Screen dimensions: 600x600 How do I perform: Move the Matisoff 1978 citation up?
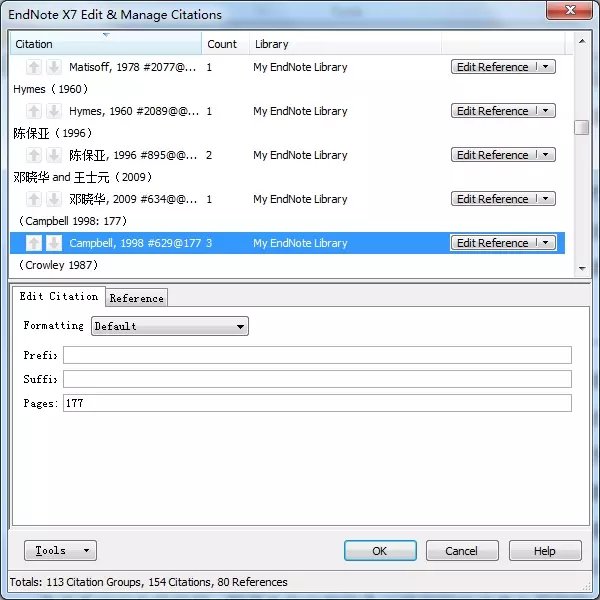click(34, 67)
